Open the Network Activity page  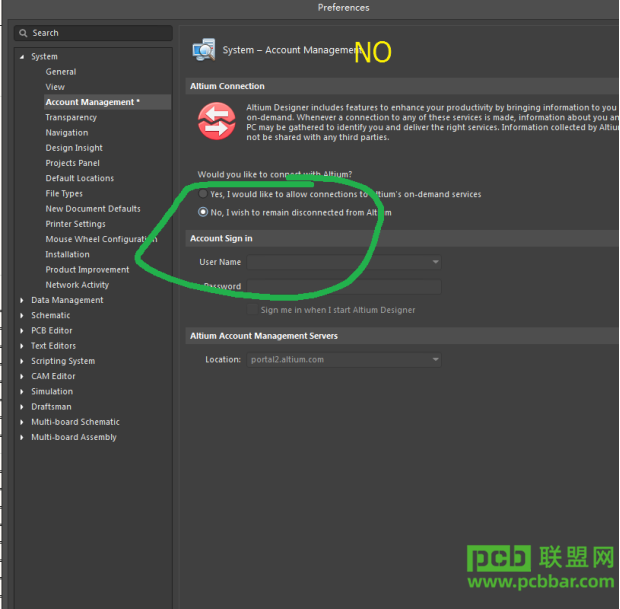point(77,285)
